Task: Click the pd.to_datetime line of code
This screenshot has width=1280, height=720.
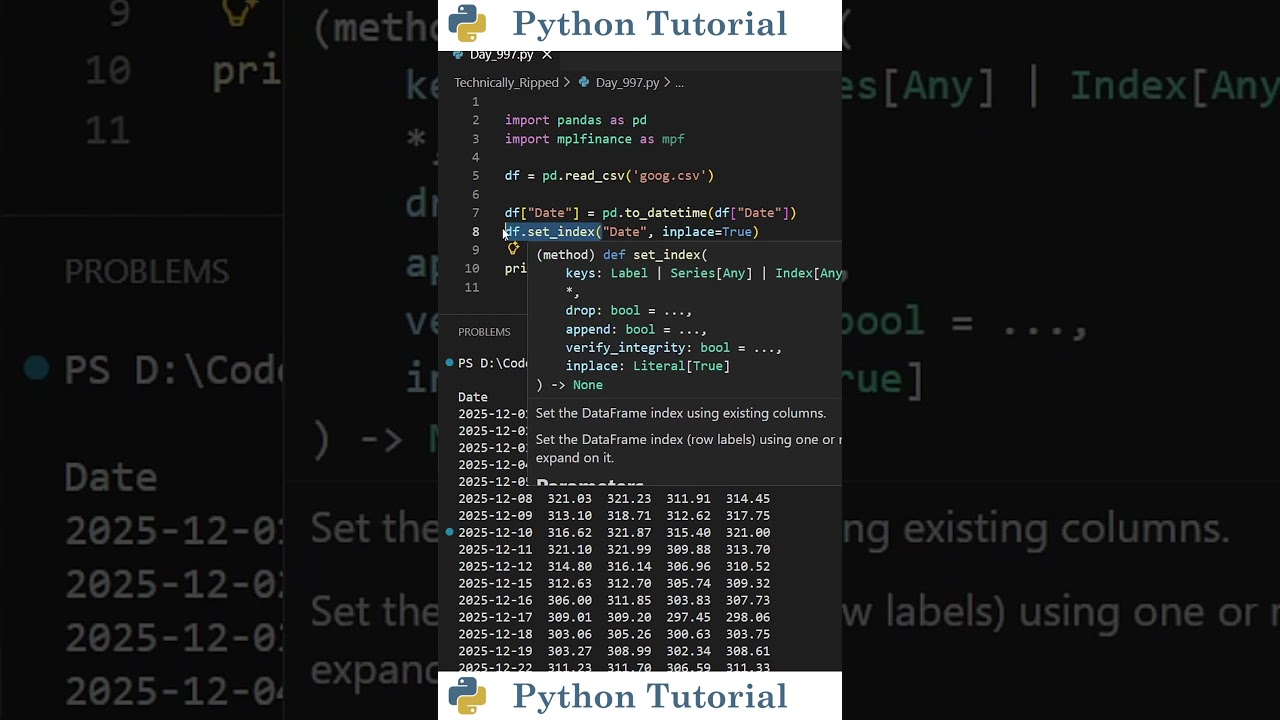Action: (650, 213)
